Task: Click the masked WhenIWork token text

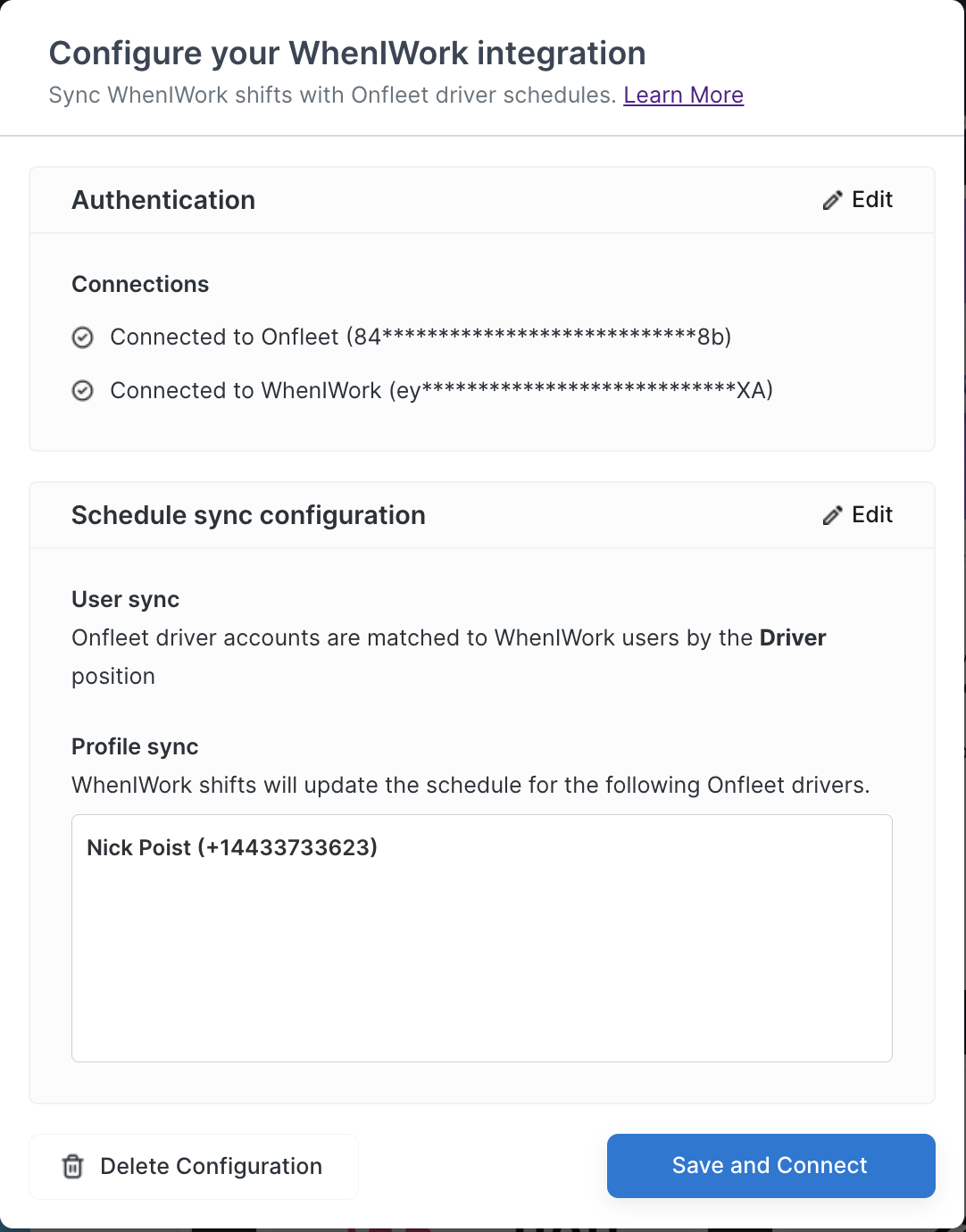Action: coord(580,390)
